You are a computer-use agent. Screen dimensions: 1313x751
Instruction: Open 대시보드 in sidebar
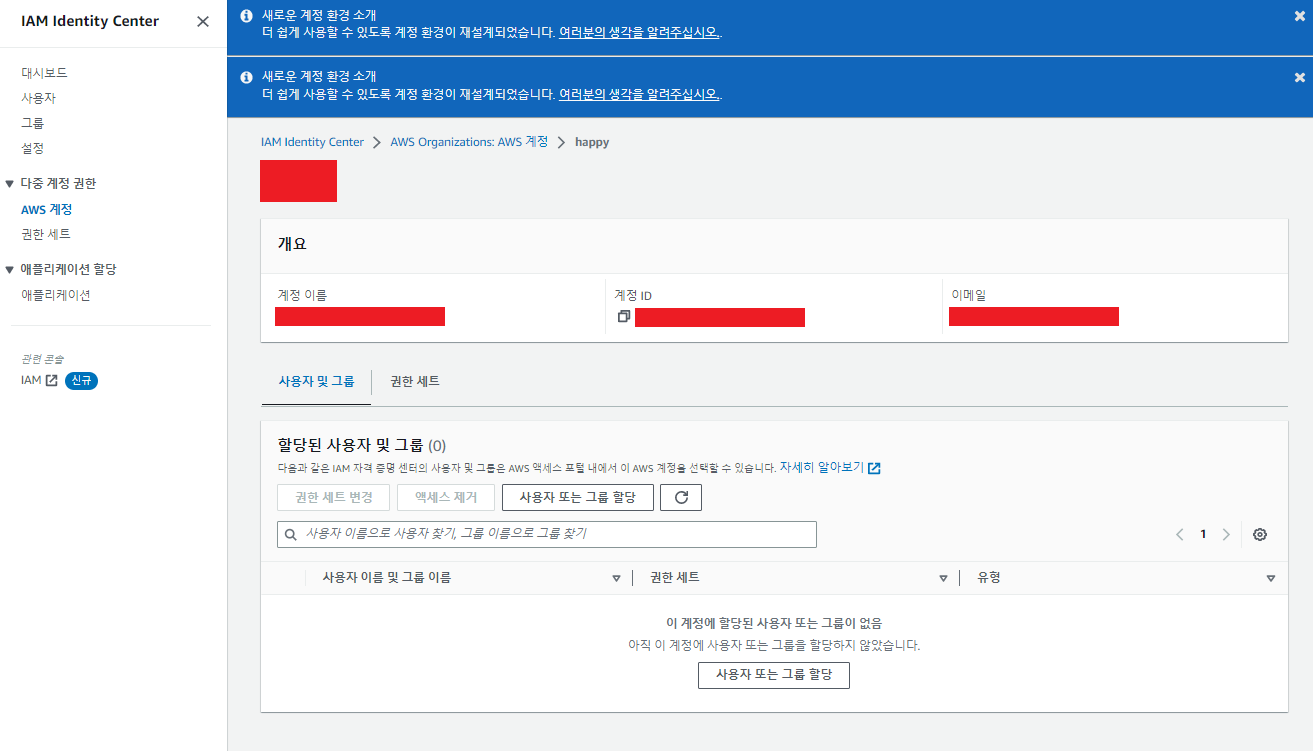coord(44,73)
